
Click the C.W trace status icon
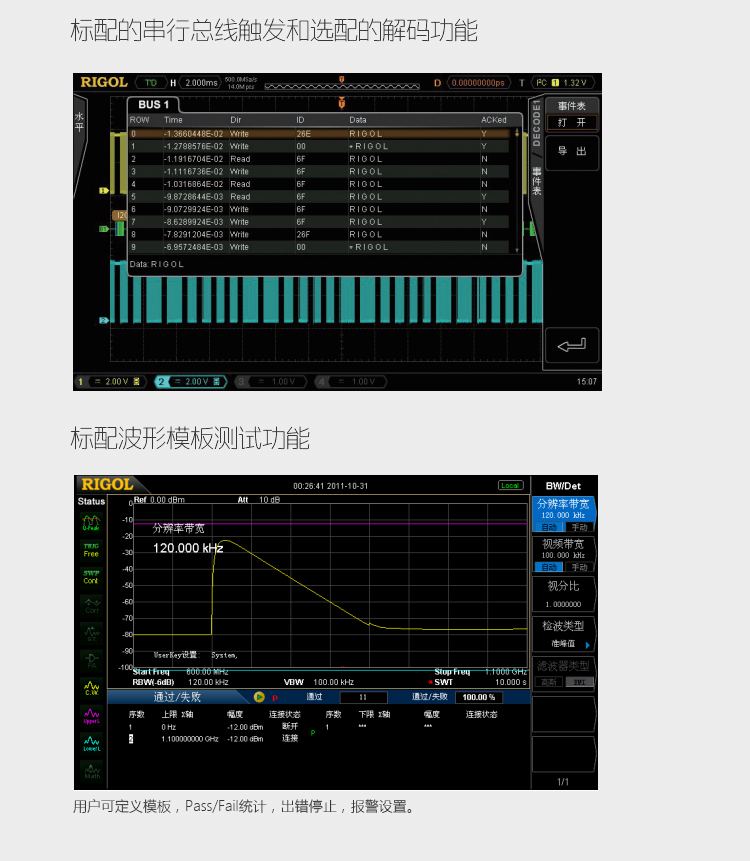point(91,688)
